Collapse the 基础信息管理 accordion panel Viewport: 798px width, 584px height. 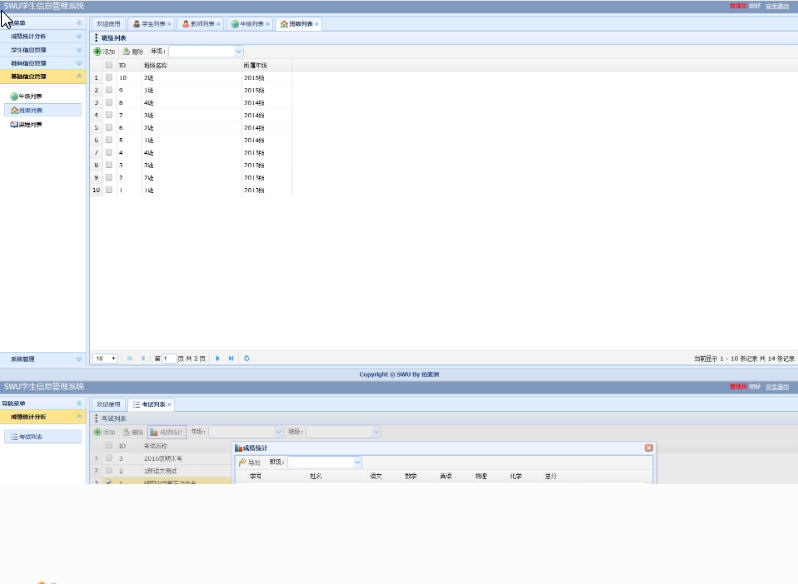tap(79, 76)
